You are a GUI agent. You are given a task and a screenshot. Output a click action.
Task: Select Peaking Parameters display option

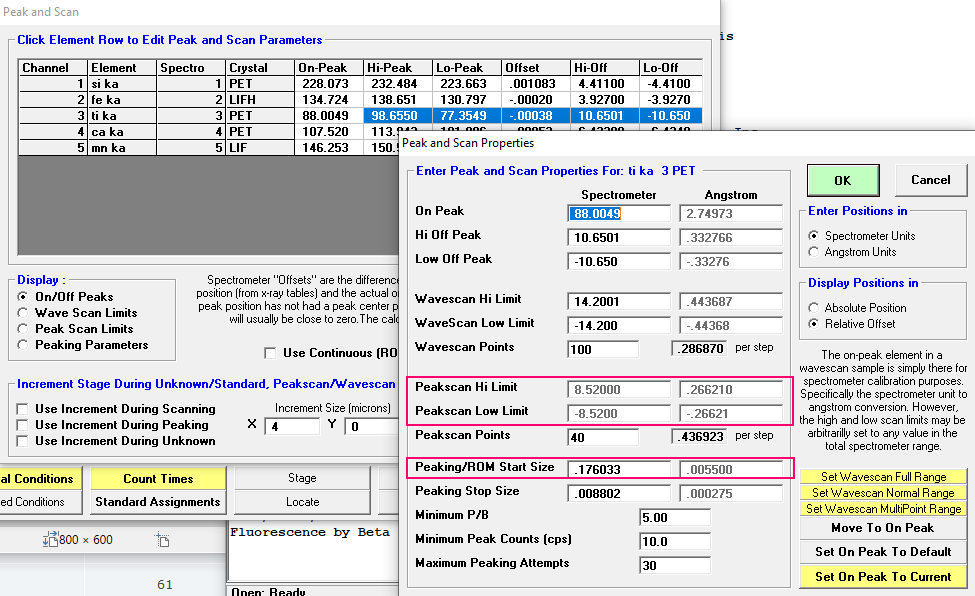click(x=24, y=345)
